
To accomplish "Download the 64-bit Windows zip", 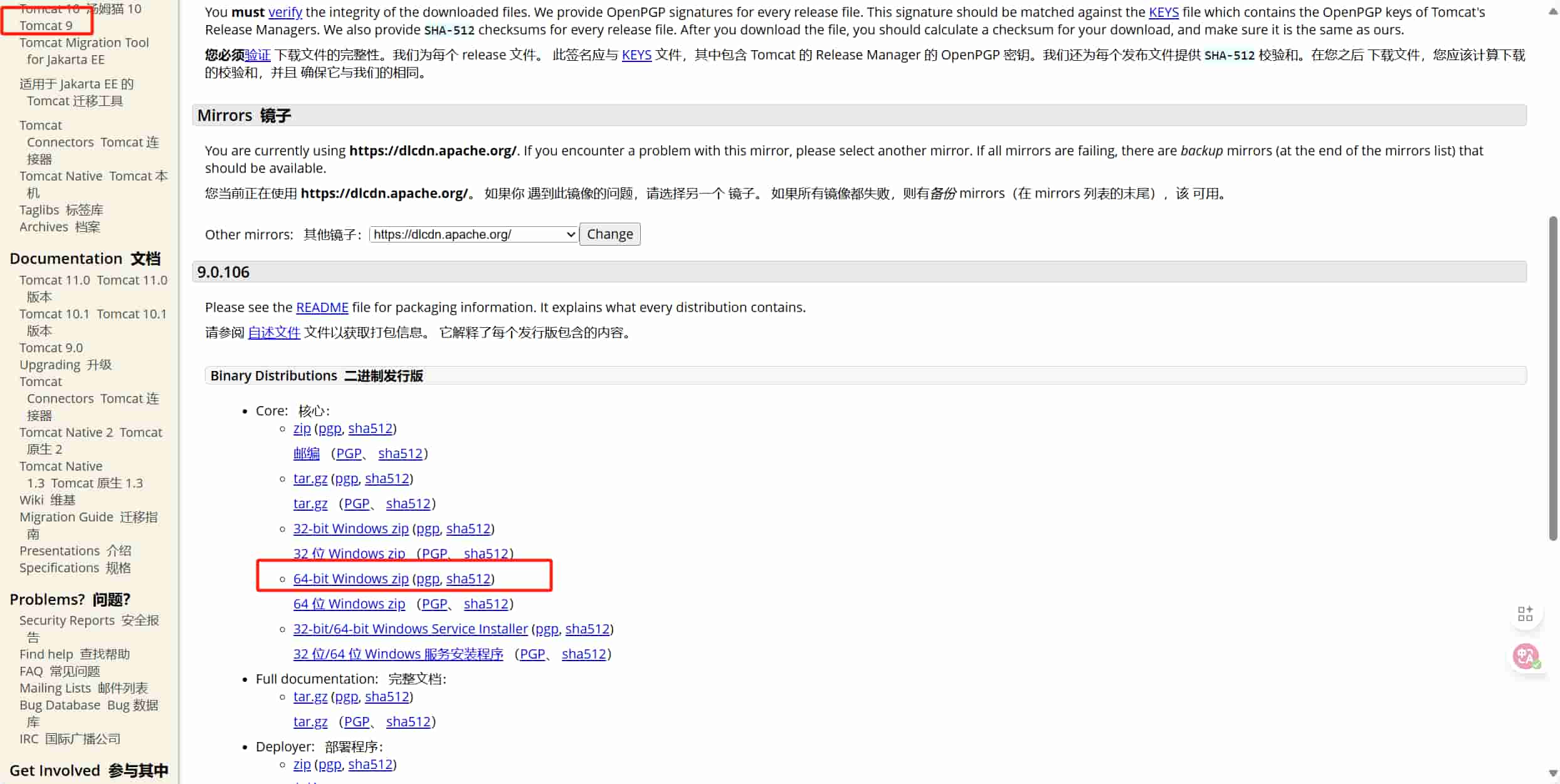I will pyautogui.click(x=350, y=578).
